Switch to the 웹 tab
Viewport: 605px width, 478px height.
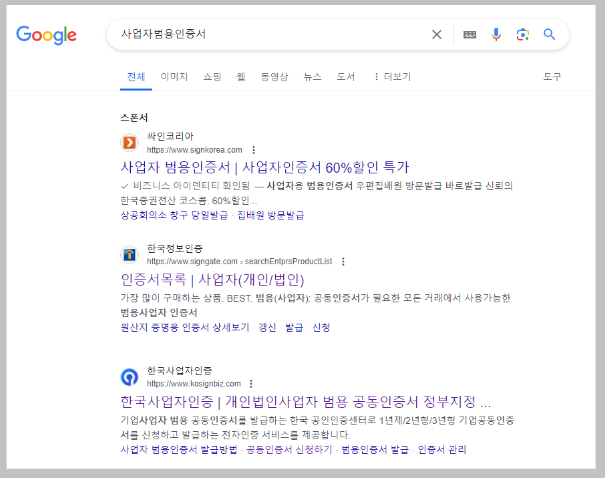click(x=241, y=77)
